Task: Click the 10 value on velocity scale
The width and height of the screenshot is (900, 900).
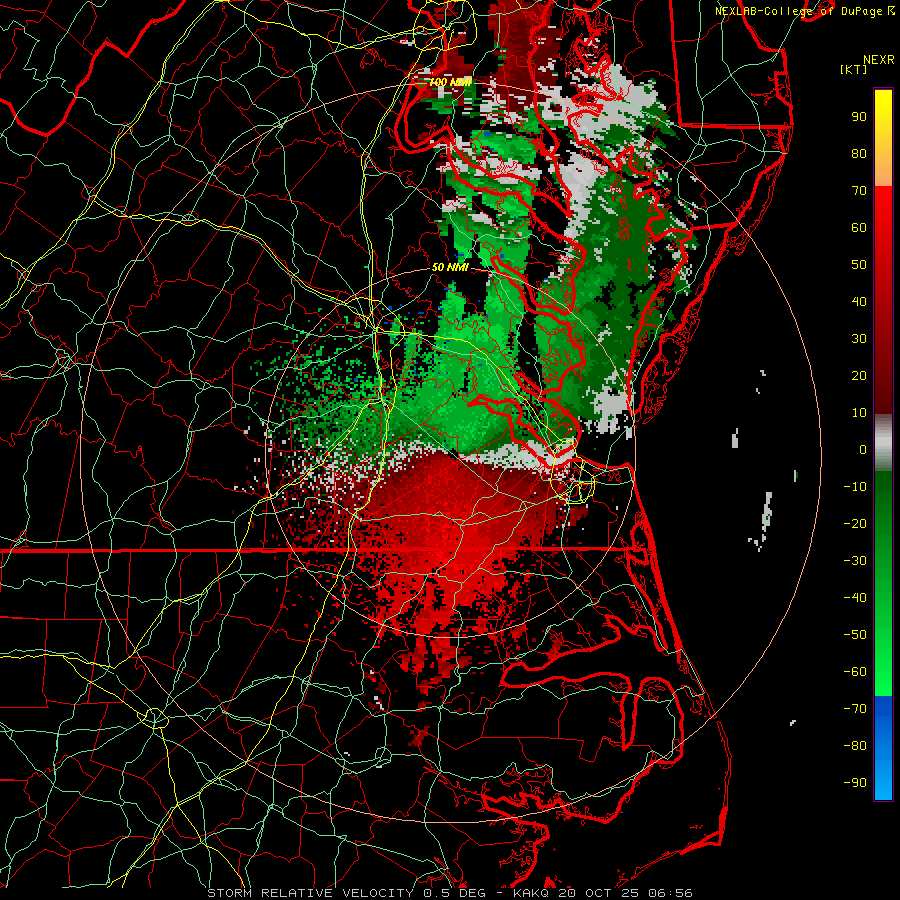Action: [x=859, y=413]
